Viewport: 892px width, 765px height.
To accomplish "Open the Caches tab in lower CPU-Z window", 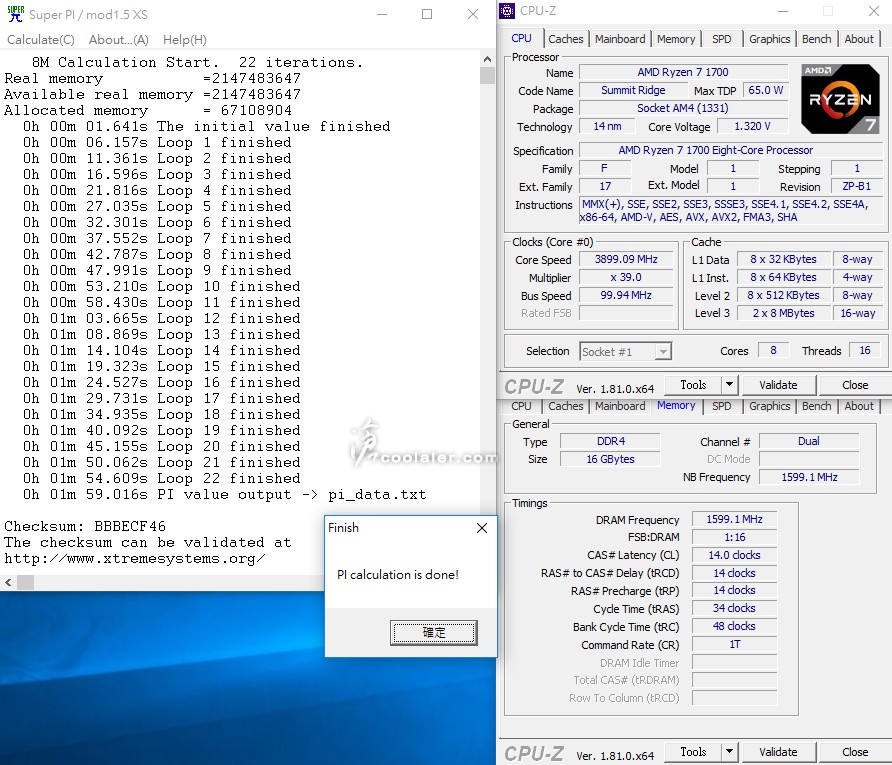I will (565, 406).
